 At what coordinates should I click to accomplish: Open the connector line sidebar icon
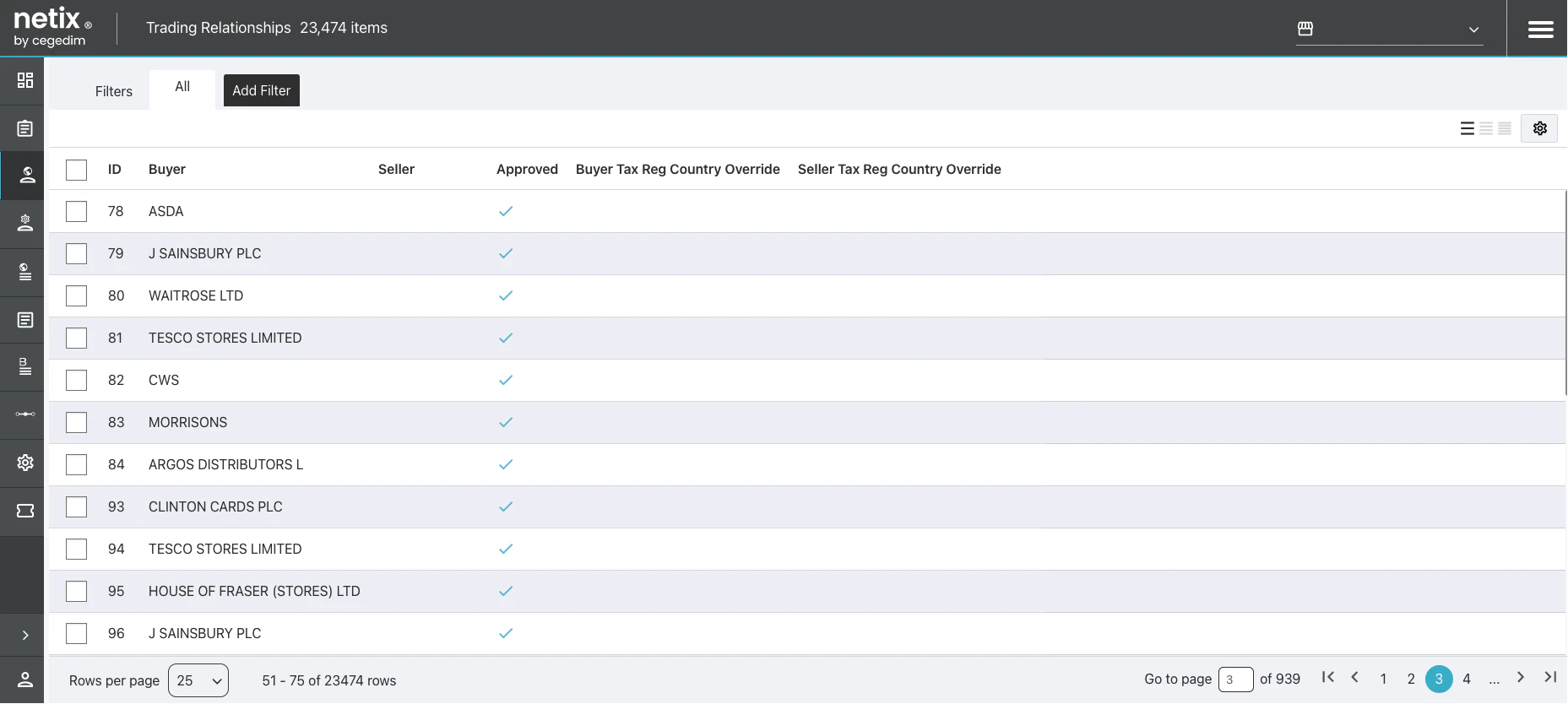[25, 414]
